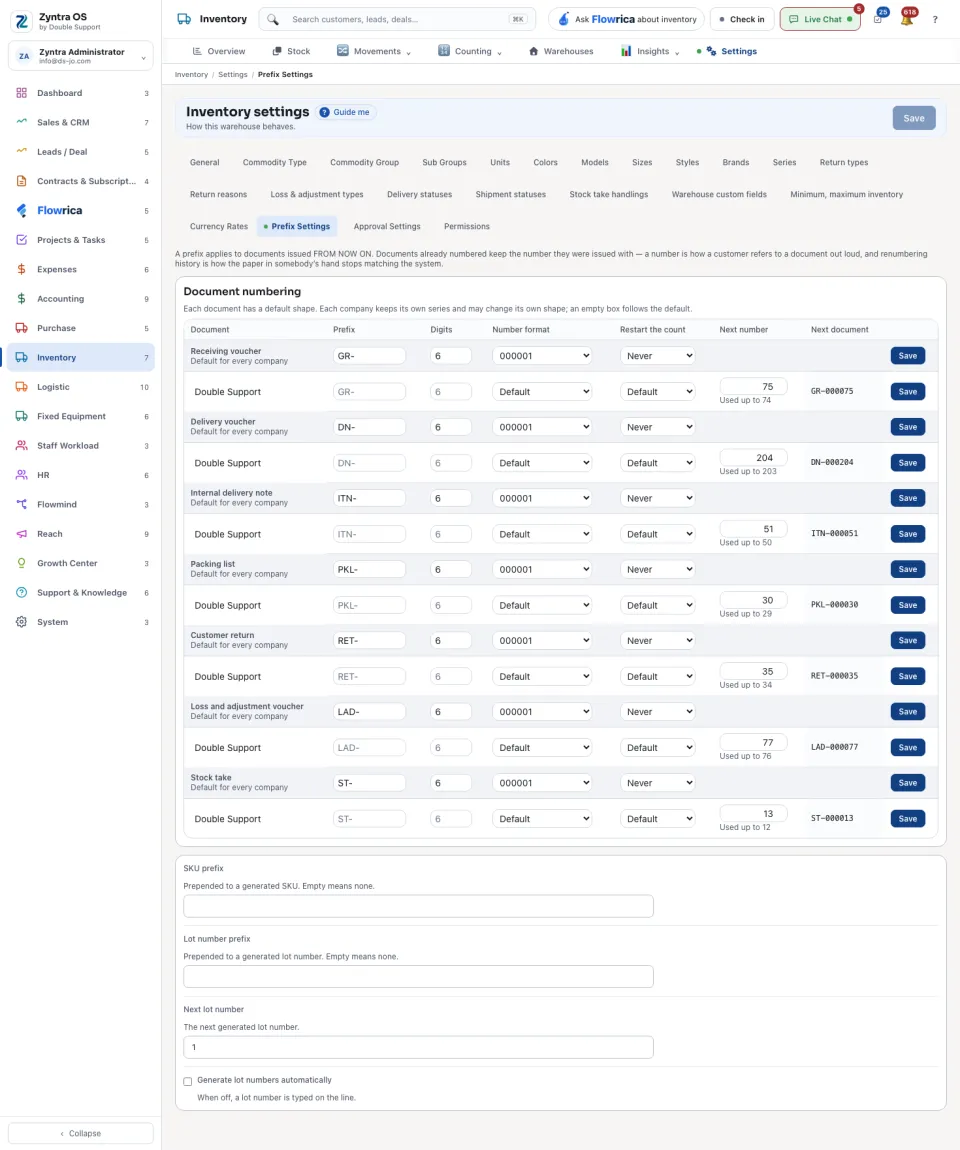Open Customer return Number format dropdown
The height and width of the screenshot is (1150, 960).
pos(542,640)
